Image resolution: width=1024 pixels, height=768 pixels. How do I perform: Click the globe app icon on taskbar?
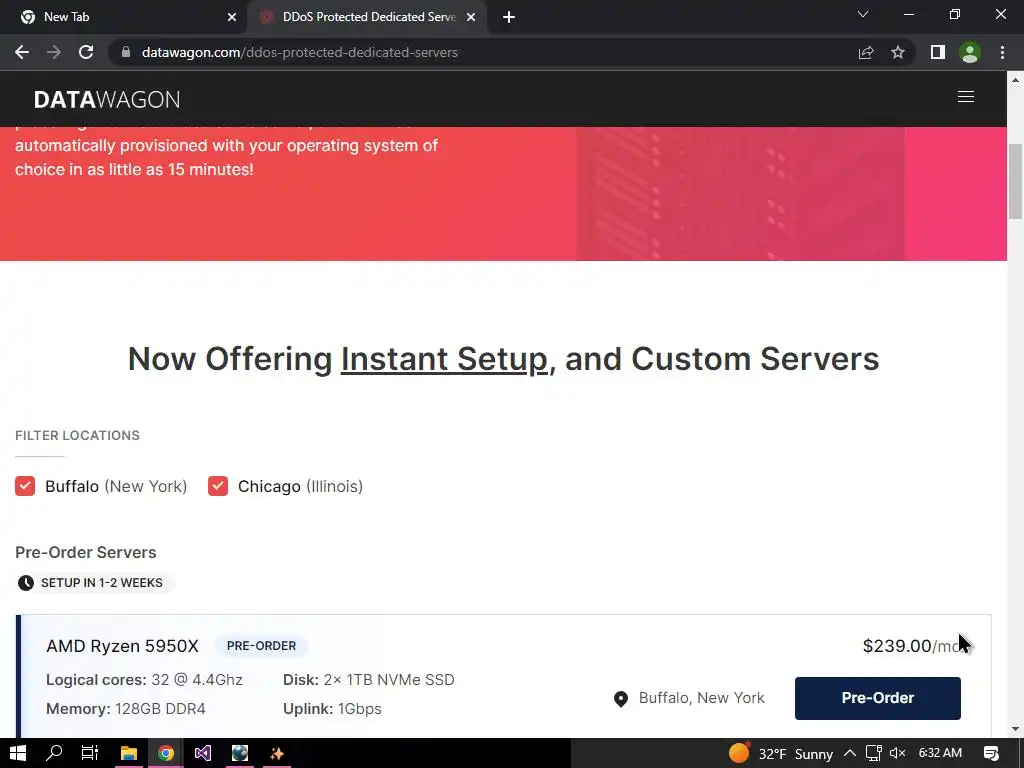(x=240, y=754)
